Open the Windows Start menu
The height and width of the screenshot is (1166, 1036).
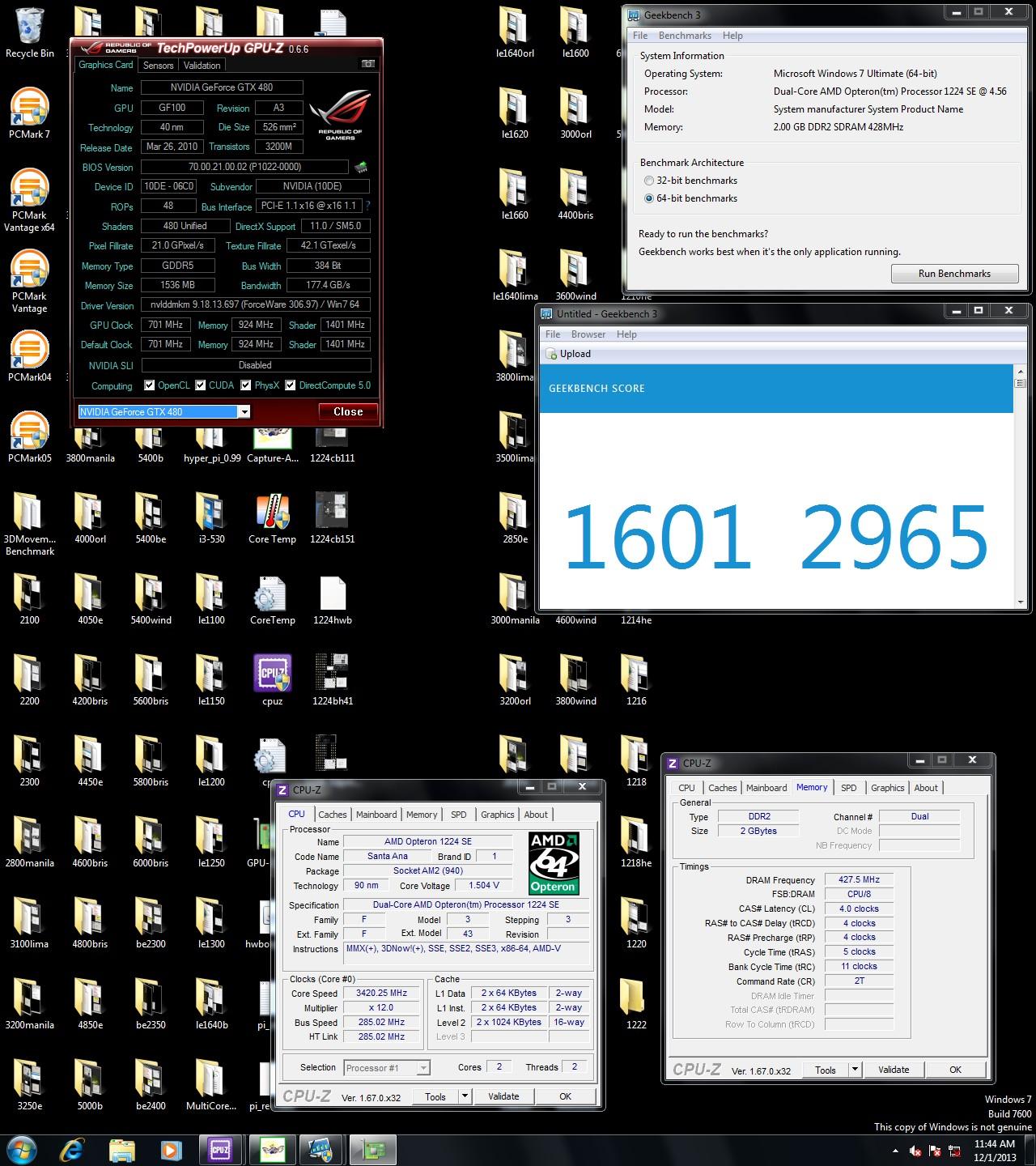(x=22, y=1149)
